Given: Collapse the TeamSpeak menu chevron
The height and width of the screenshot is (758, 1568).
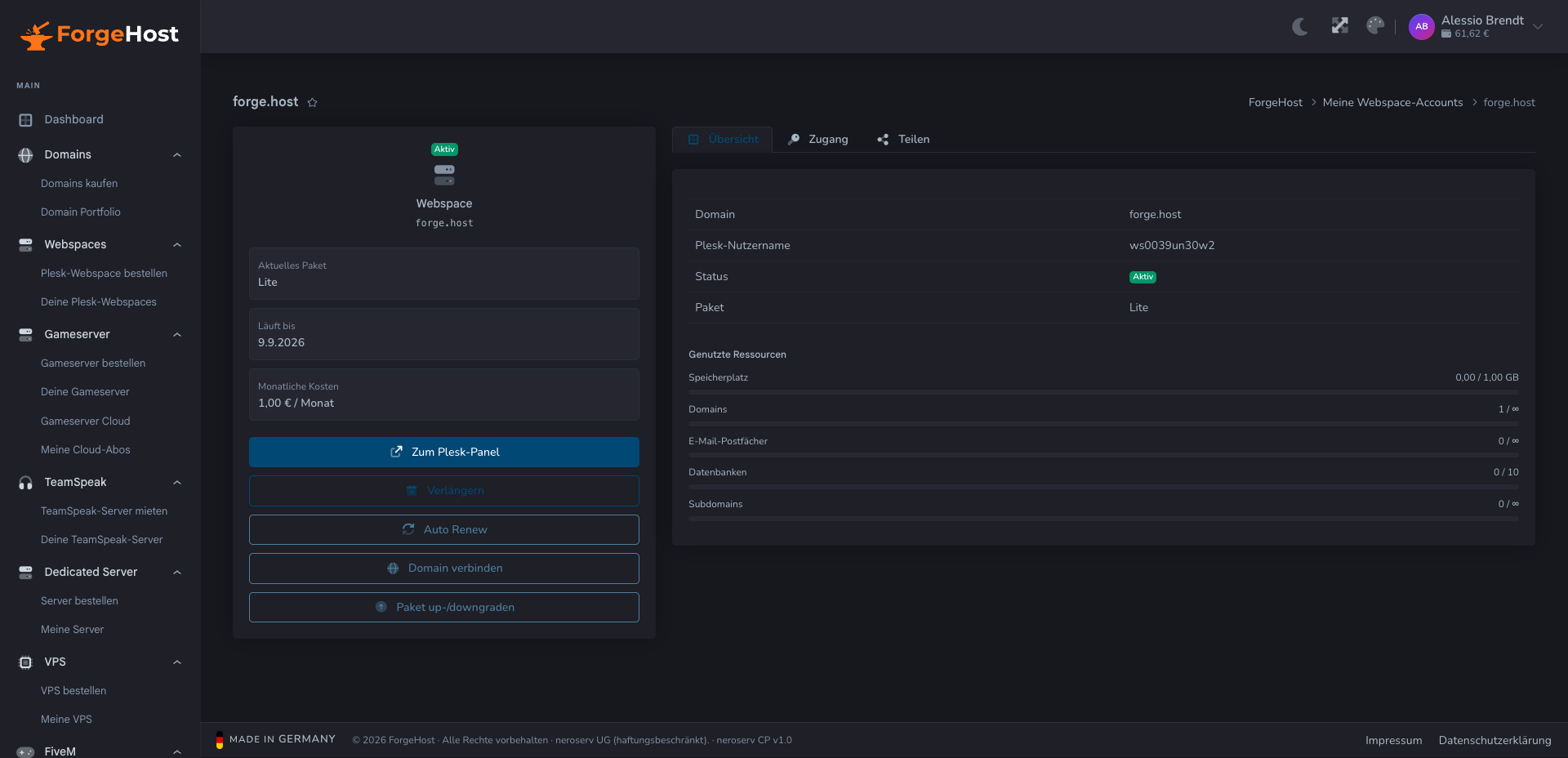Looking at the screenshot, I should (x=177, y=483).
